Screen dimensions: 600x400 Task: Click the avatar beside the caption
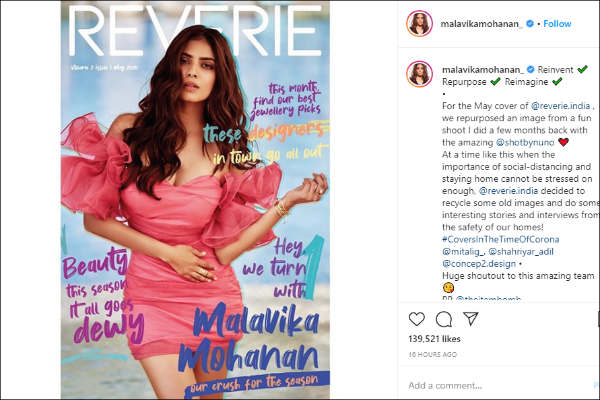click(419, 73)
